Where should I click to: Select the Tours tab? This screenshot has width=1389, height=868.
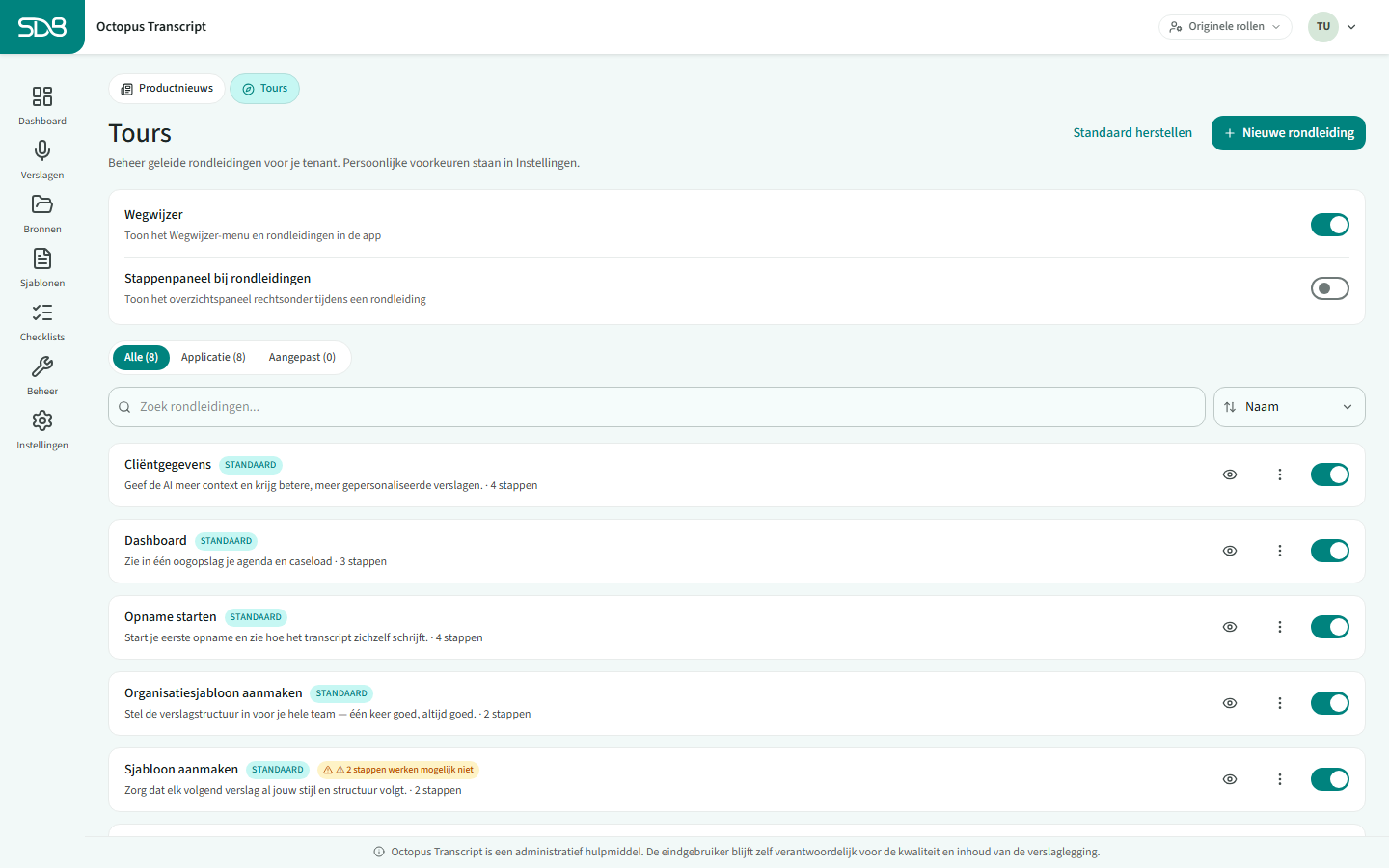pyautogui.click(x=264, y=89)
